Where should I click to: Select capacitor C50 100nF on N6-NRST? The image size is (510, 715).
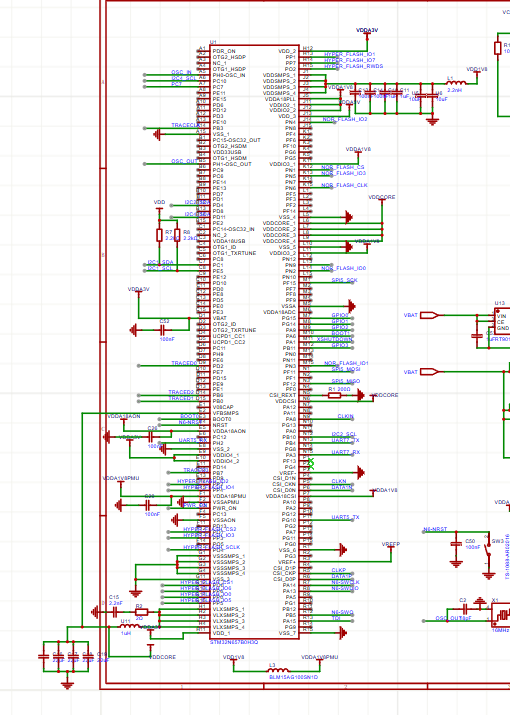click(x=456, y=544)
